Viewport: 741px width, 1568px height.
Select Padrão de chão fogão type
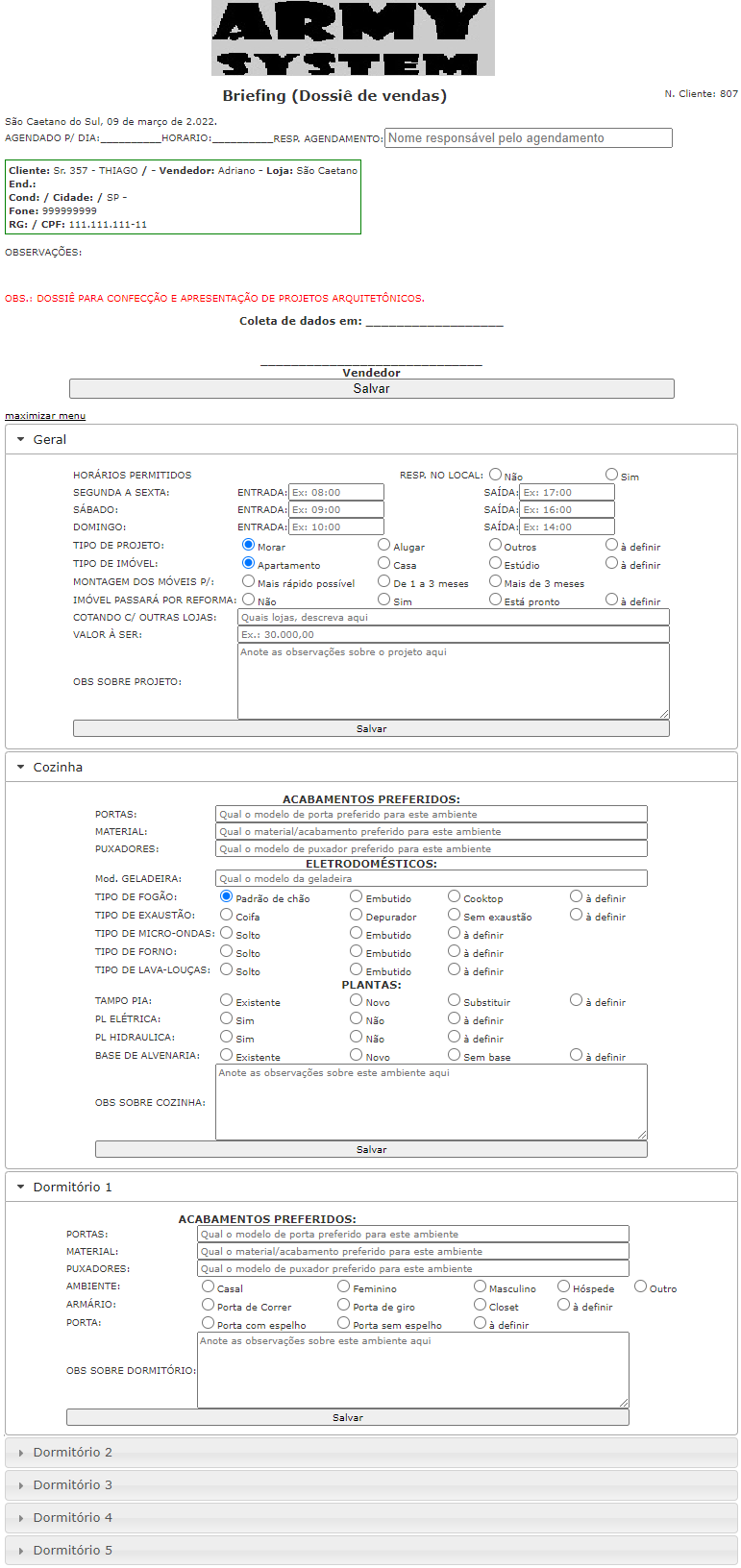tap(227, 895)
